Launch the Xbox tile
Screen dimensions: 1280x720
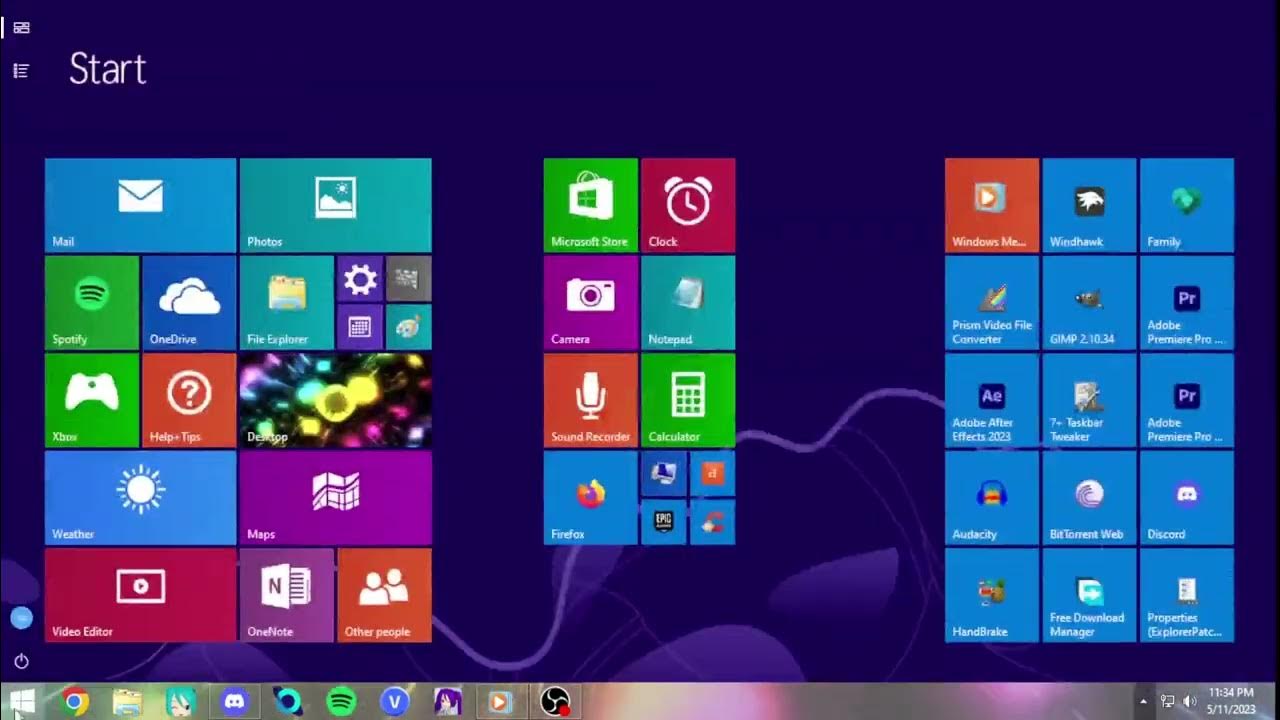(x=92, y=400)
